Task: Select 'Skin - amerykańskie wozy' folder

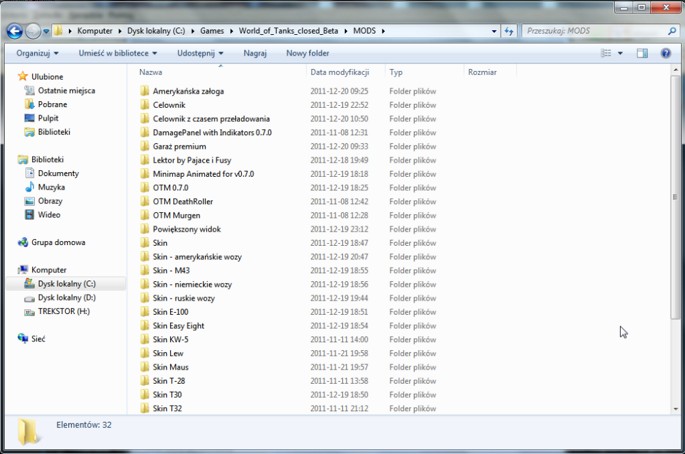Action: 197,256
